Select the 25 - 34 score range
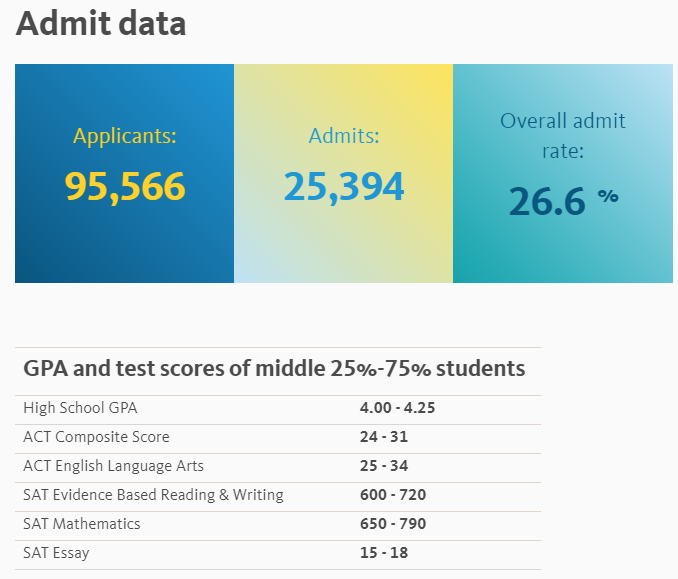This screenshot has width=678, height=579. [384, 466]
